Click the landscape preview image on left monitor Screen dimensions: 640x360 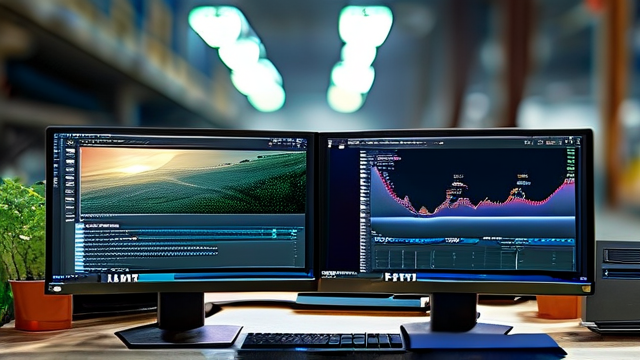[193, 180]
